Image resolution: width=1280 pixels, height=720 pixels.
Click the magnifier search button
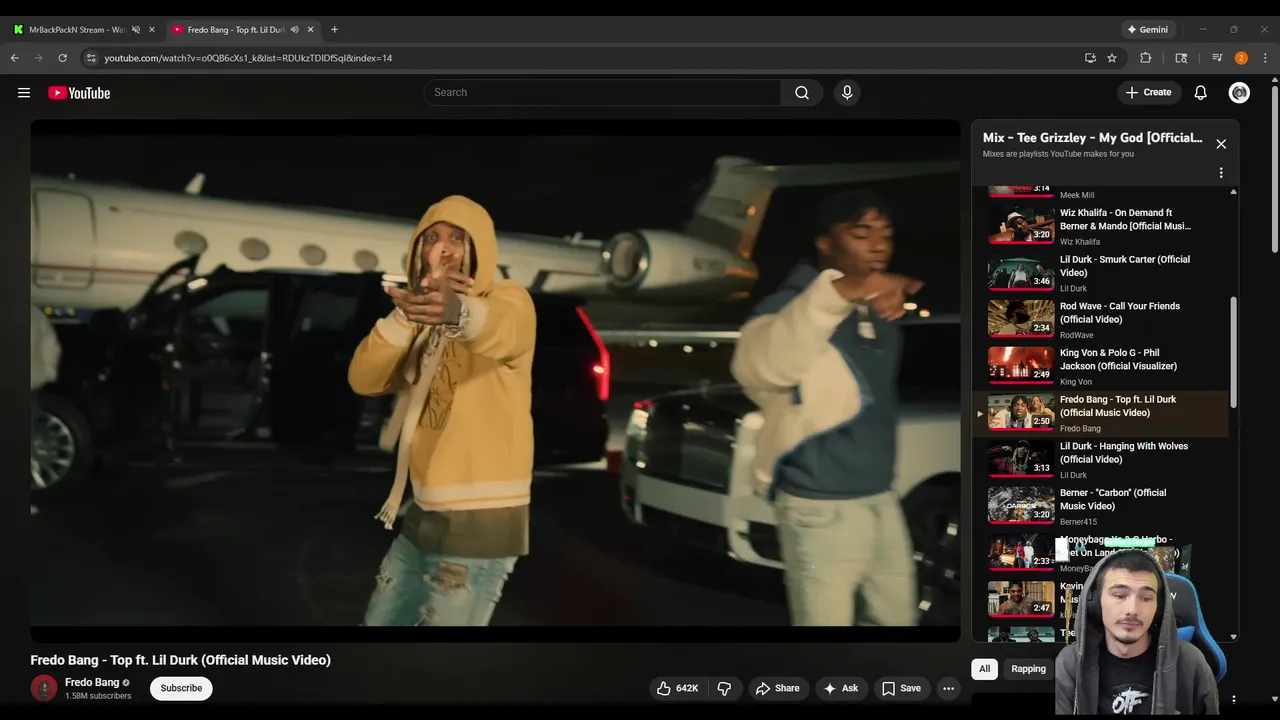pos(802,92)
